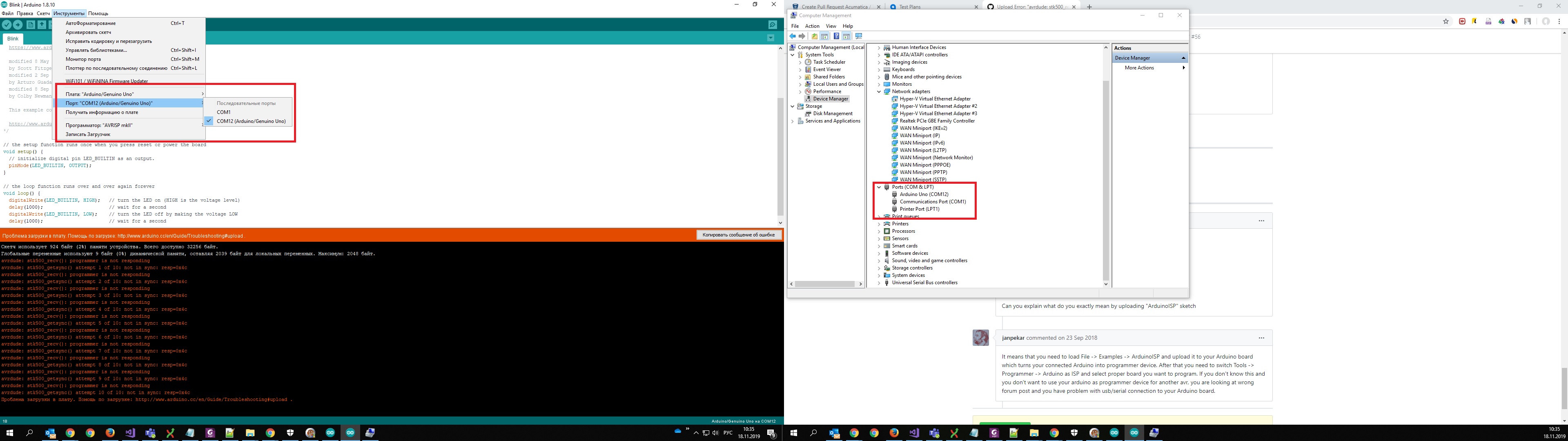The width and height of the screenshot is (1568, 441).
Task: Close the Test Plans browser tab
Action: pos(976,7)
